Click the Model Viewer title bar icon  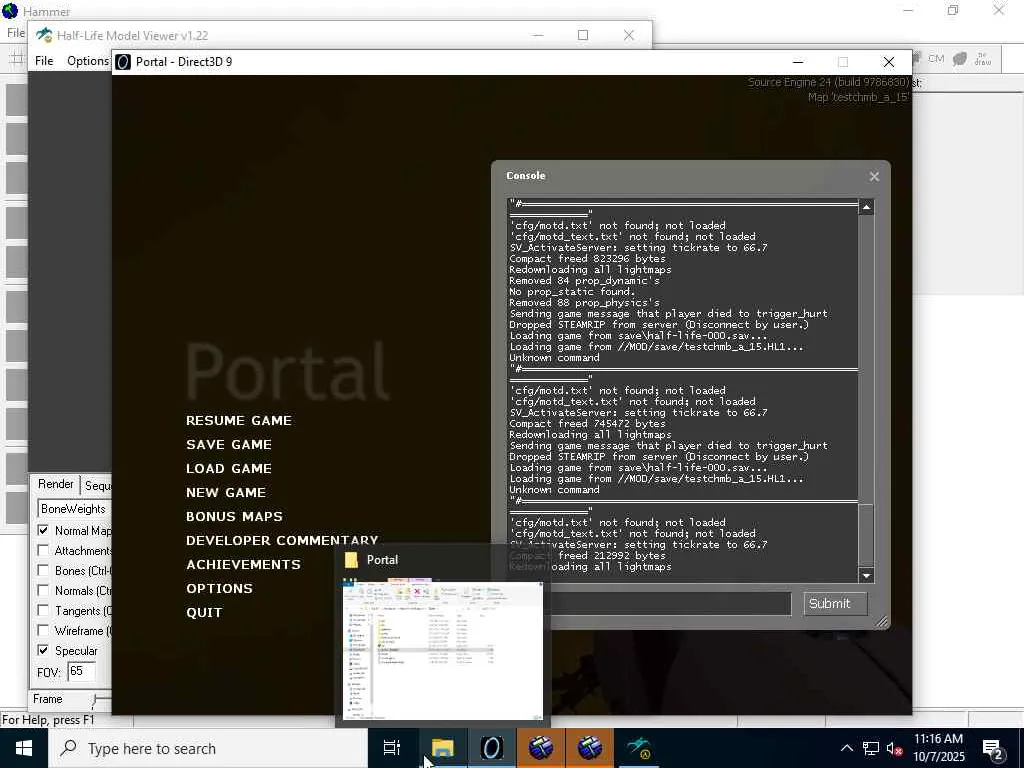click(44, 35)
